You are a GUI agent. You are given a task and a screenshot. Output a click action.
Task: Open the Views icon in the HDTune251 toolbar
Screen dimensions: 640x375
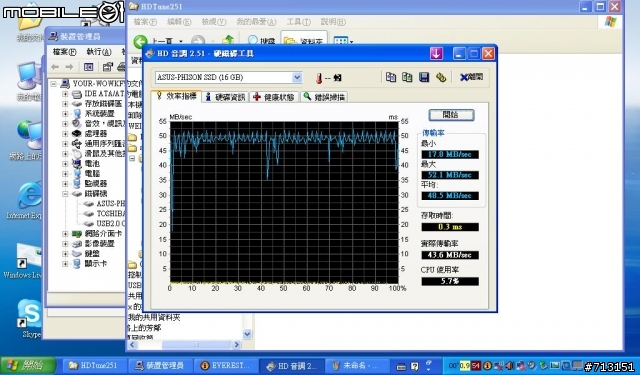coord(340,40)
